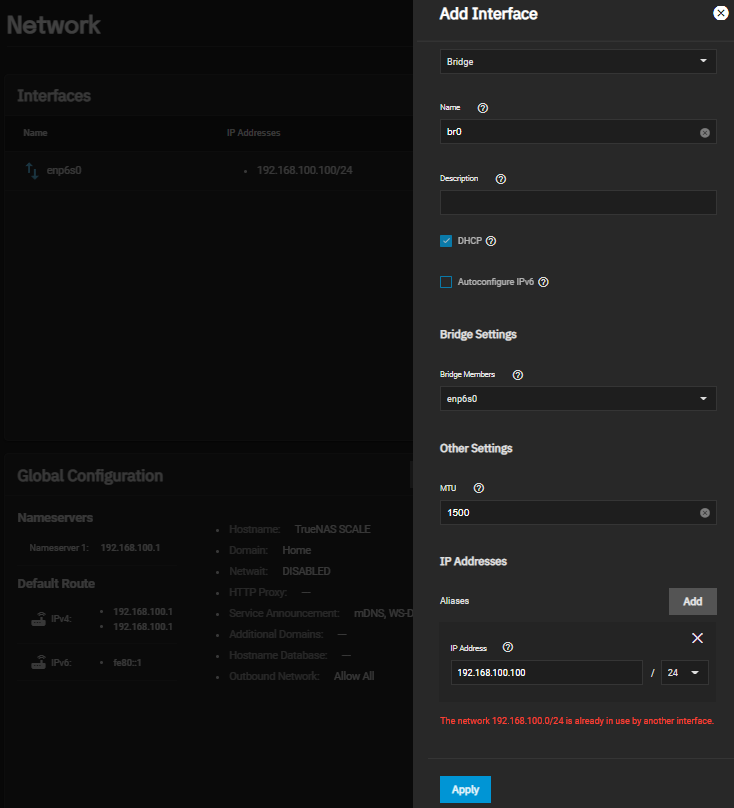Remove the 192.168.100.100 alias entry
The image size is (734, 808).
pyautogui.click(x=697, y=638)
